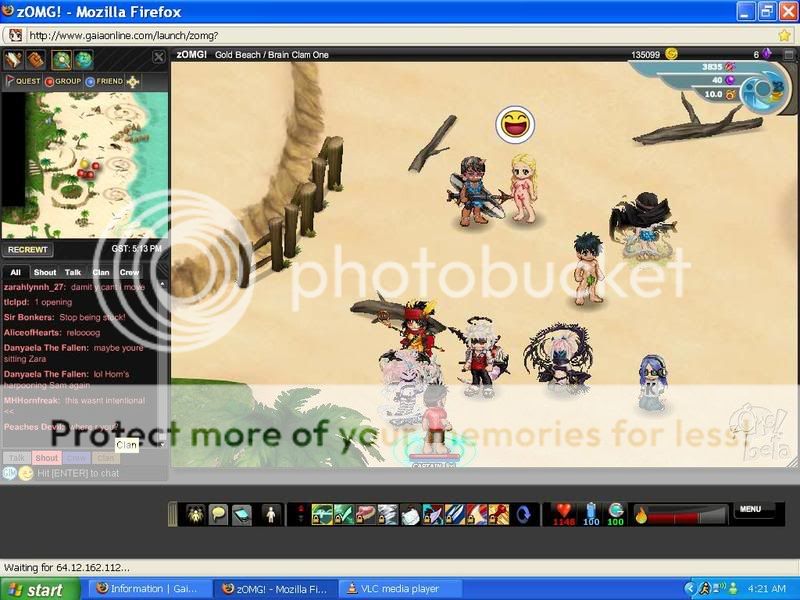Click the compass icon beside the FRIEND label
This screenshot has width=800, height=600.
[x=133, y=82]
